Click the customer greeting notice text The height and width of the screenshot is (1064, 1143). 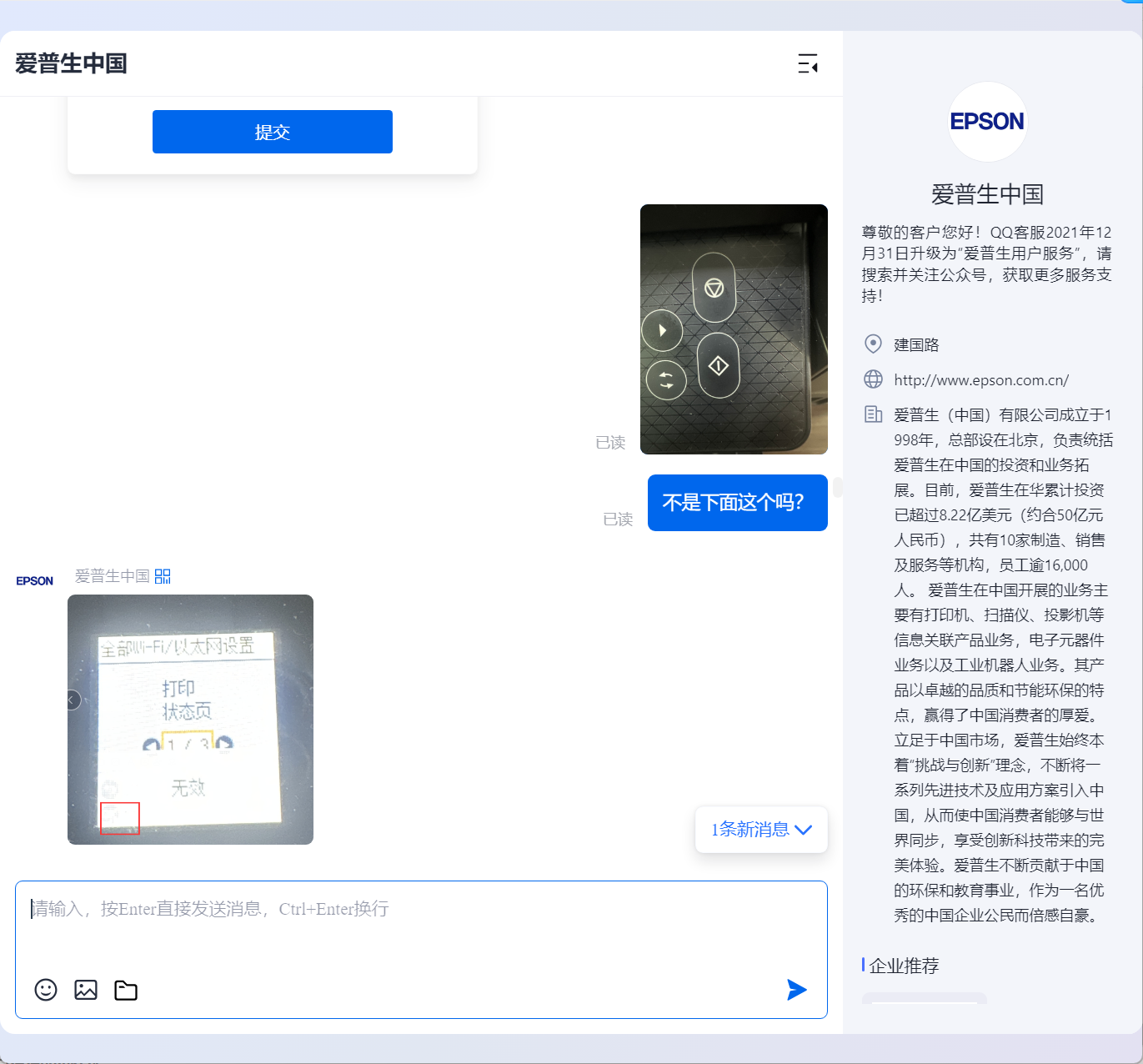tap(987, 263)
